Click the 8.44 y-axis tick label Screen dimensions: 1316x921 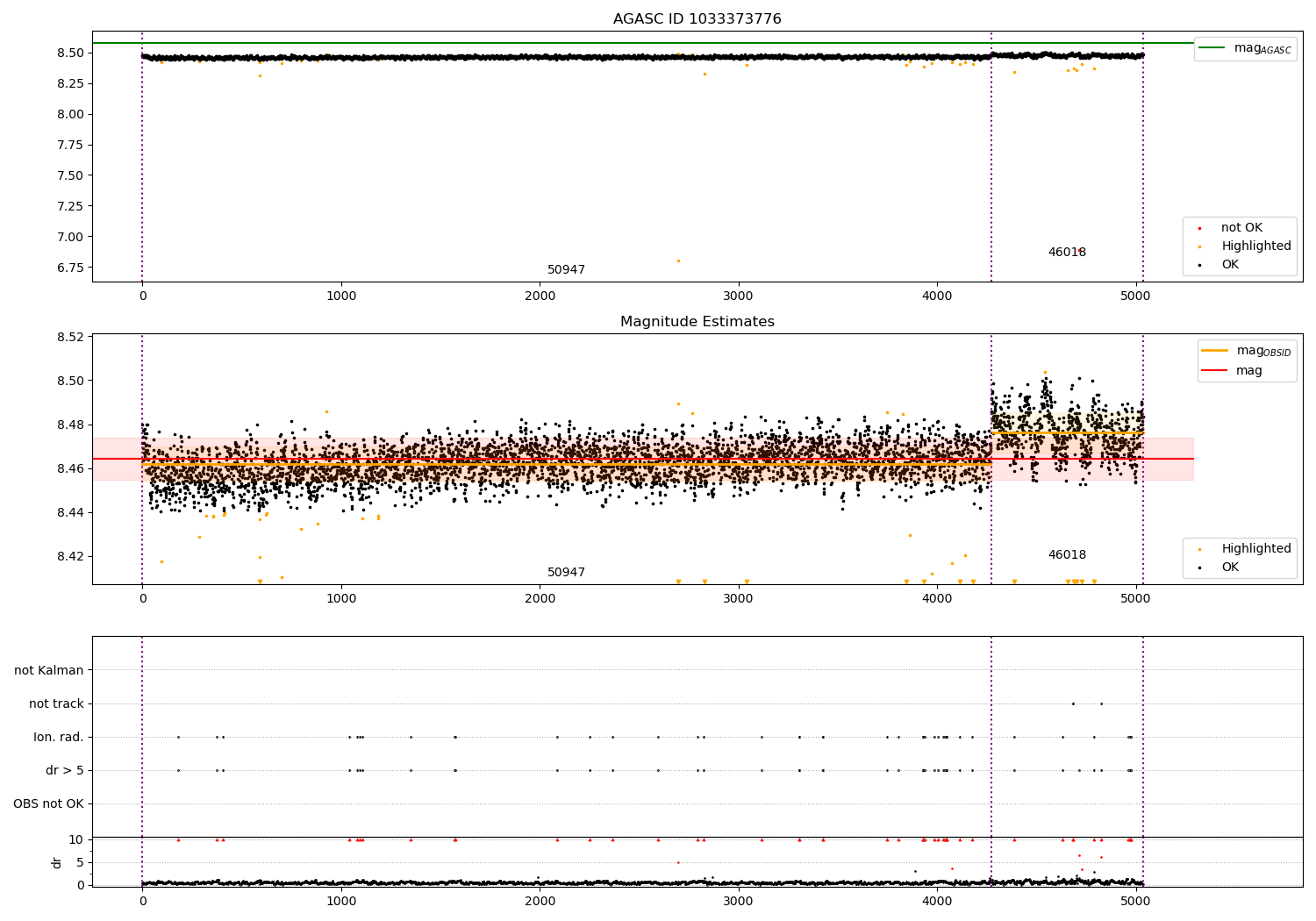pos(71,512)
